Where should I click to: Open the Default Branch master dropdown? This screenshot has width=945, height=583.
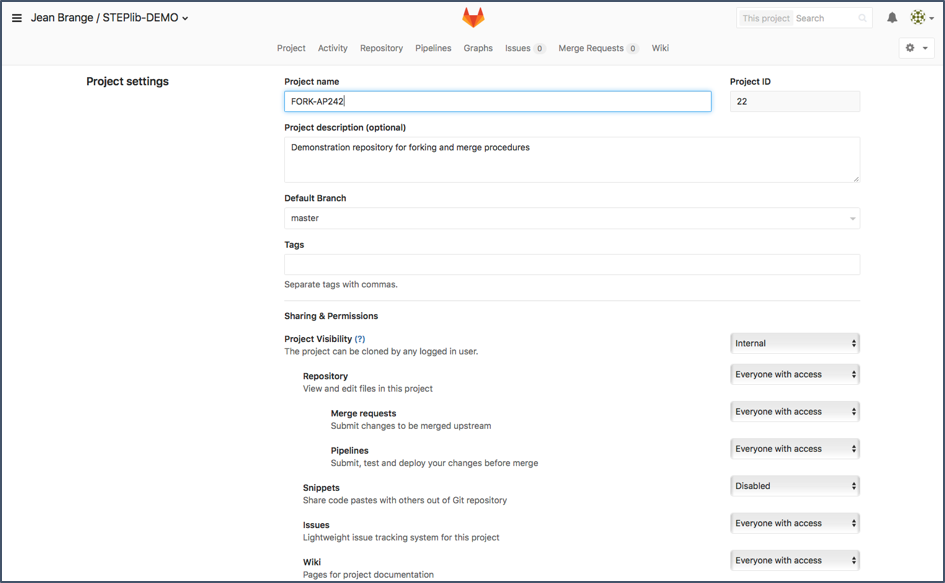coord(571,218)
